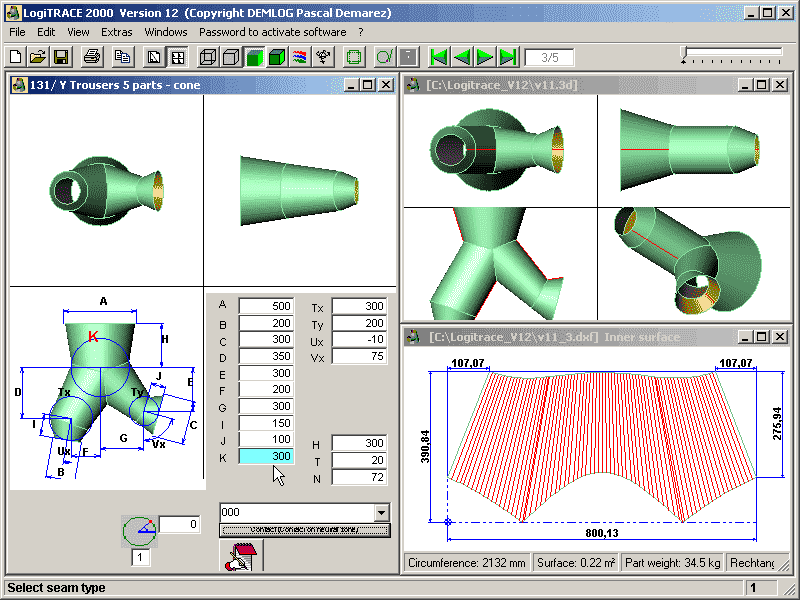The height and width of the screenshot is (600, 800).
Task: Go to the previous part
Action: [462, 57]
